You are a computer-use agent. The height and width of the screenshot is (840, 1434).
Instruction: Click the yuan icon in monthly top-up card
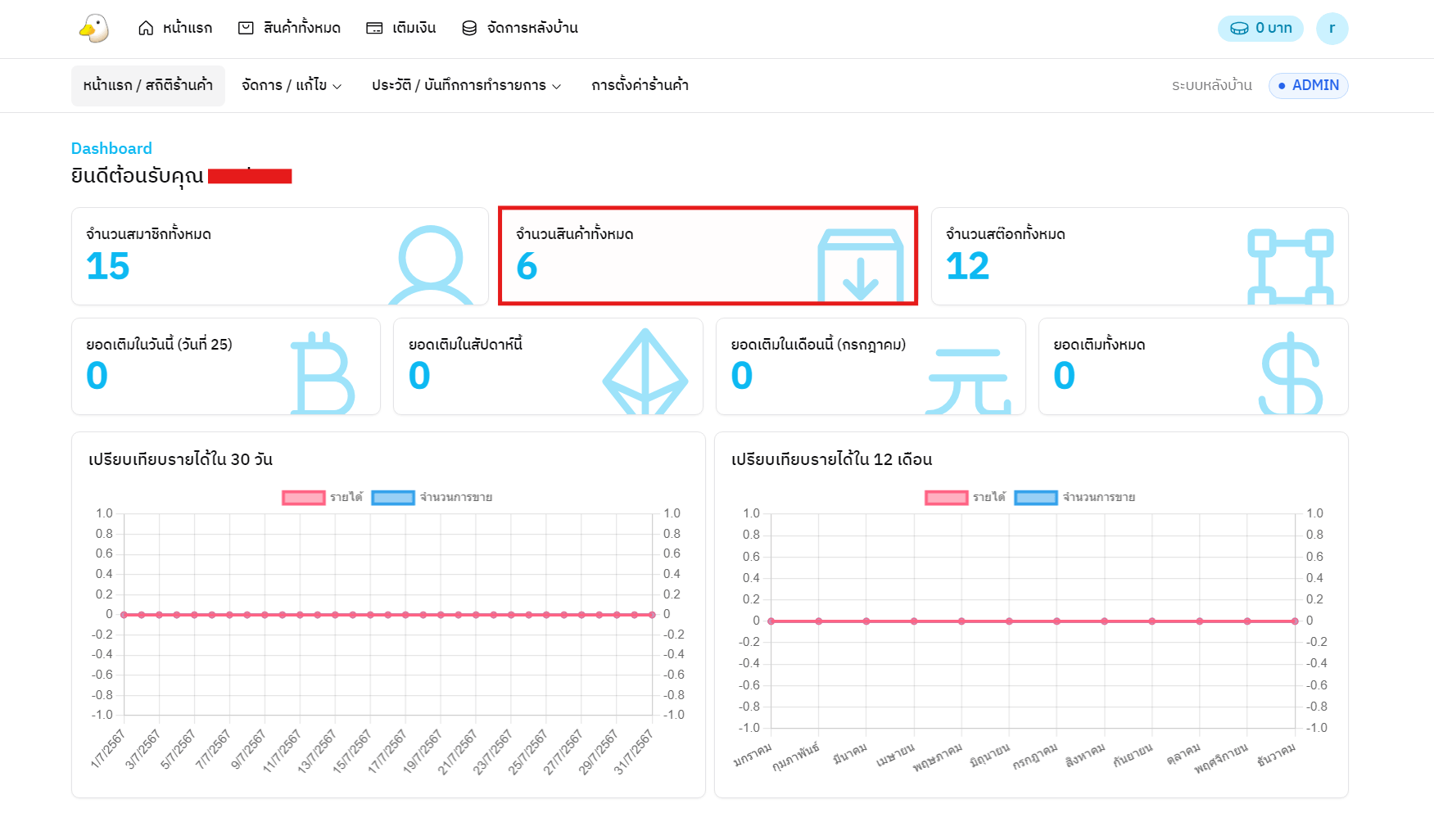click(968, 381)
